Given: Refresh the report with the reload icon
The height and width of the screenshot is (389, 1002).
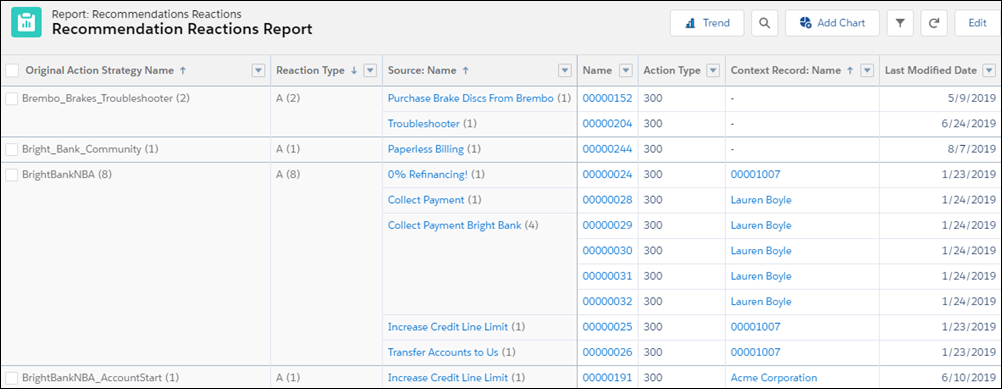Looking at the screenshot, I should pyautogui.click(x=934, y=23).
